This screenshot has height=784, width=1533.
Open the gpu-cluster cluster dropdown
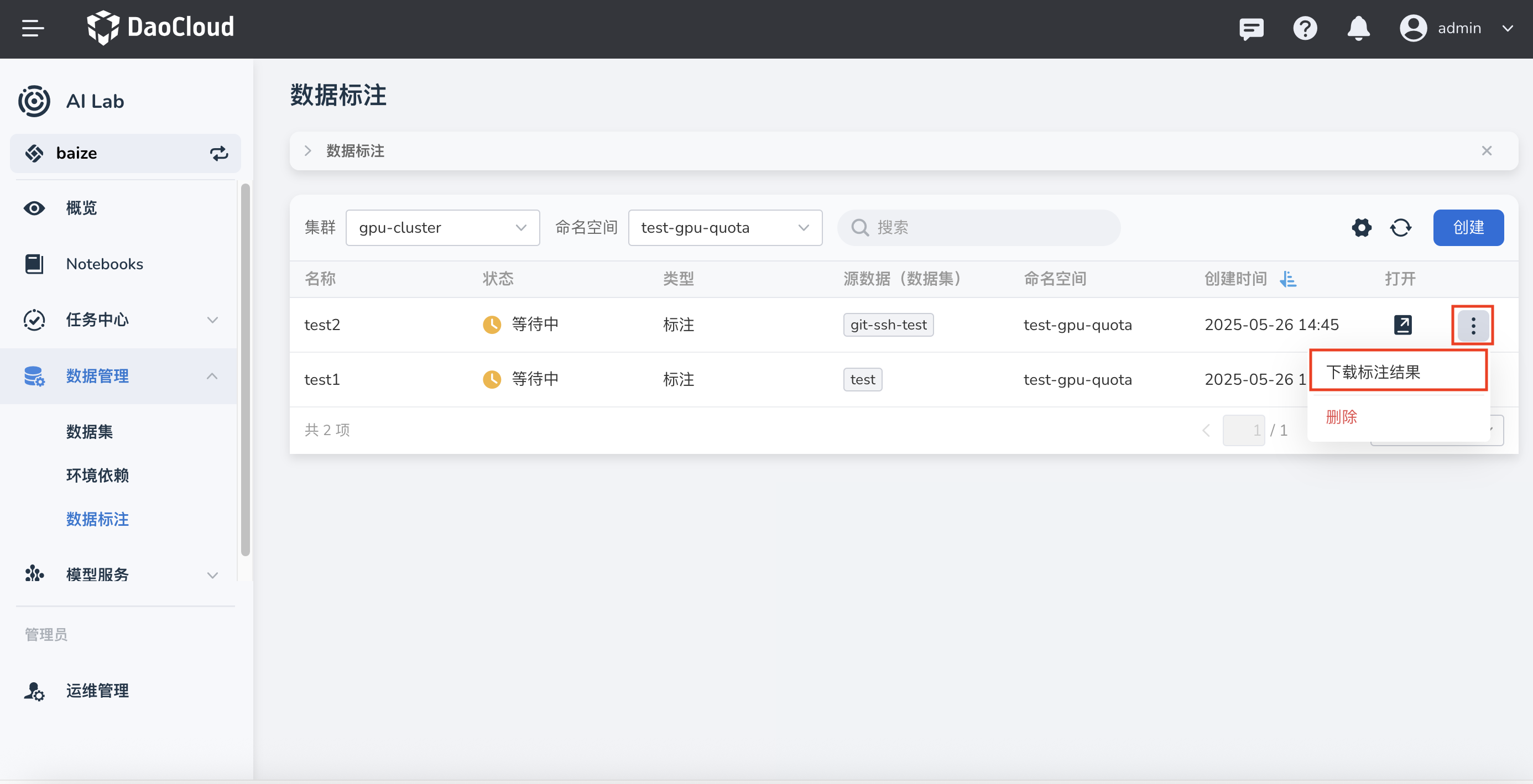coord(442,227)
